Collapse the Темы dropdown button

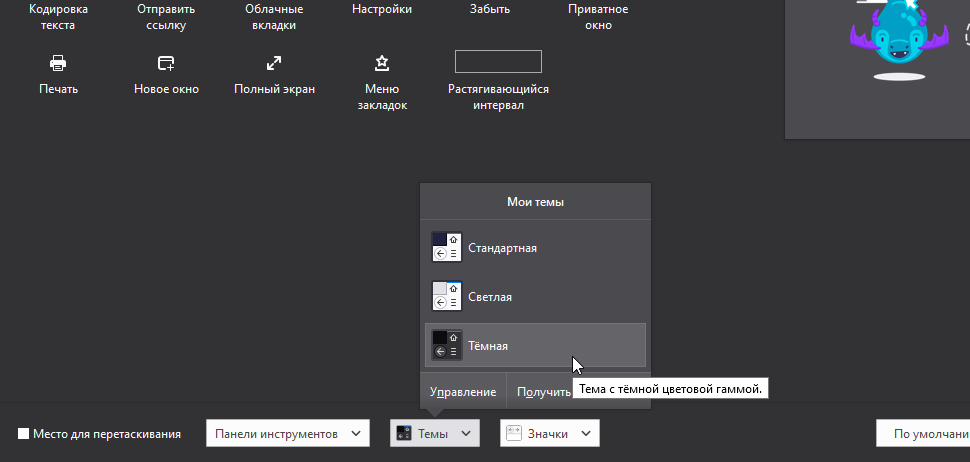(x=434, y=434)
